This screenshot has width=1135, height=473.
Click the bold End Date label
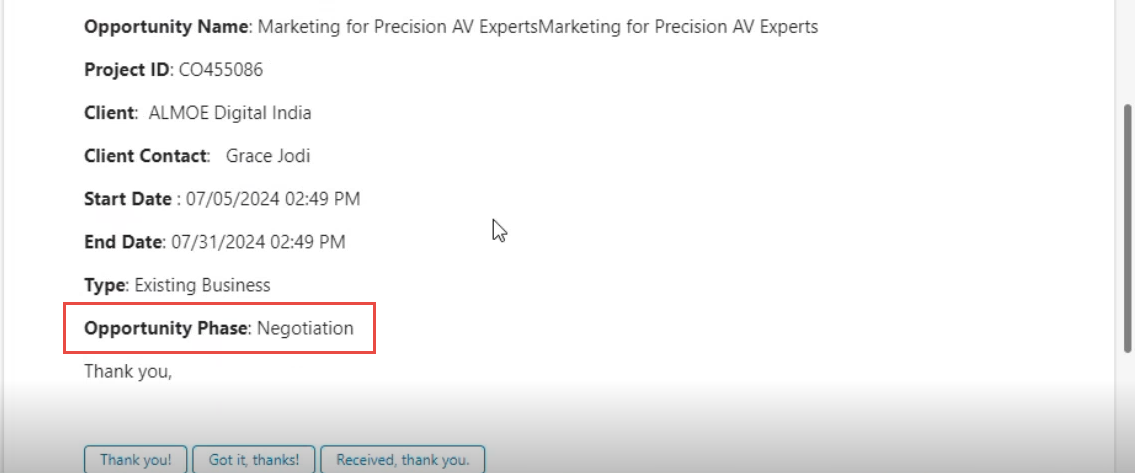click(124, 242)
